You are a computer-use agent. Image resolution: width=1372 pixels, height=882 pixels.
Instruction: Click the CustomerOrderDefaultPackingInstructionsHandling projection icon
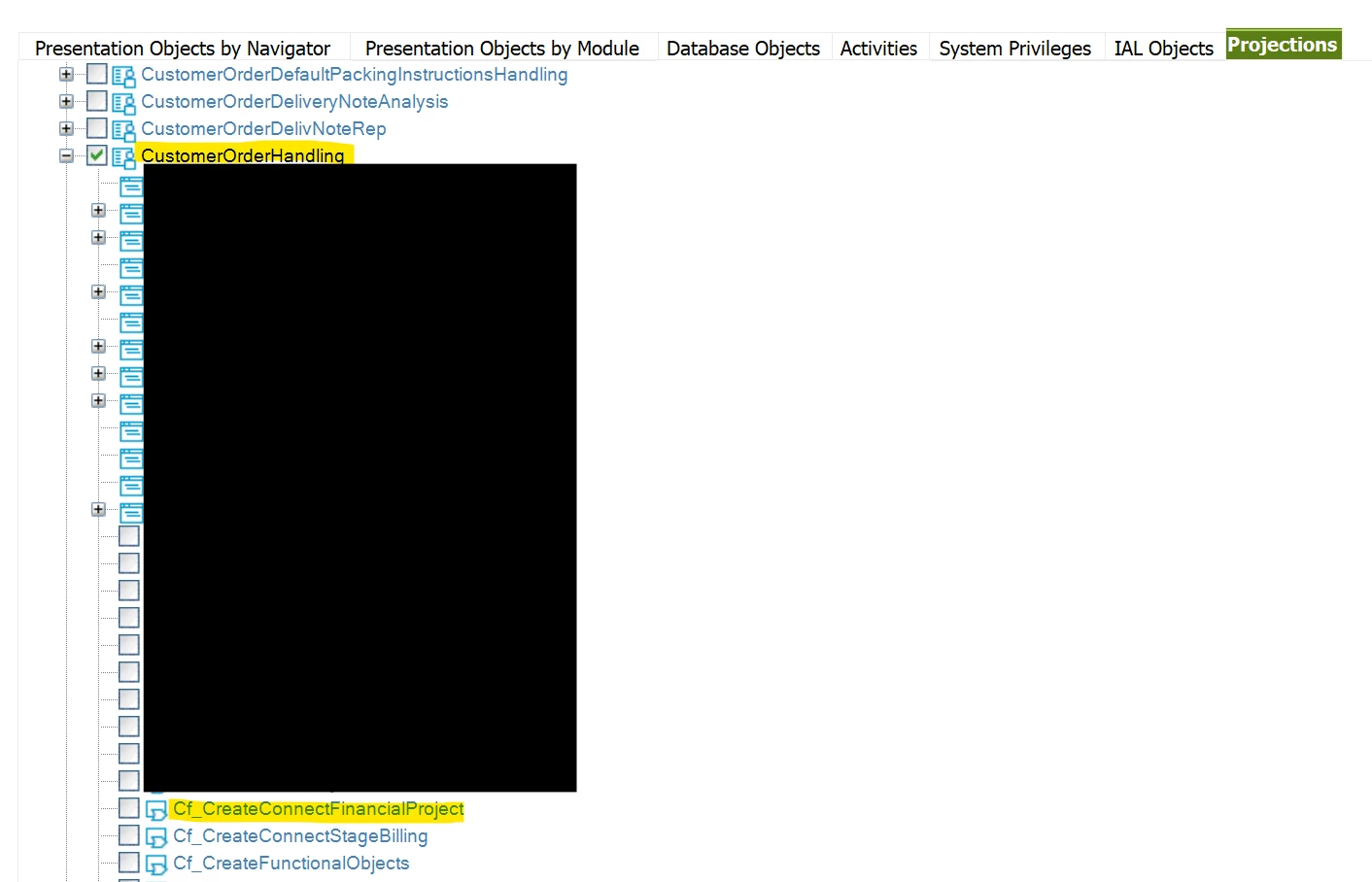tap(123, 76)
